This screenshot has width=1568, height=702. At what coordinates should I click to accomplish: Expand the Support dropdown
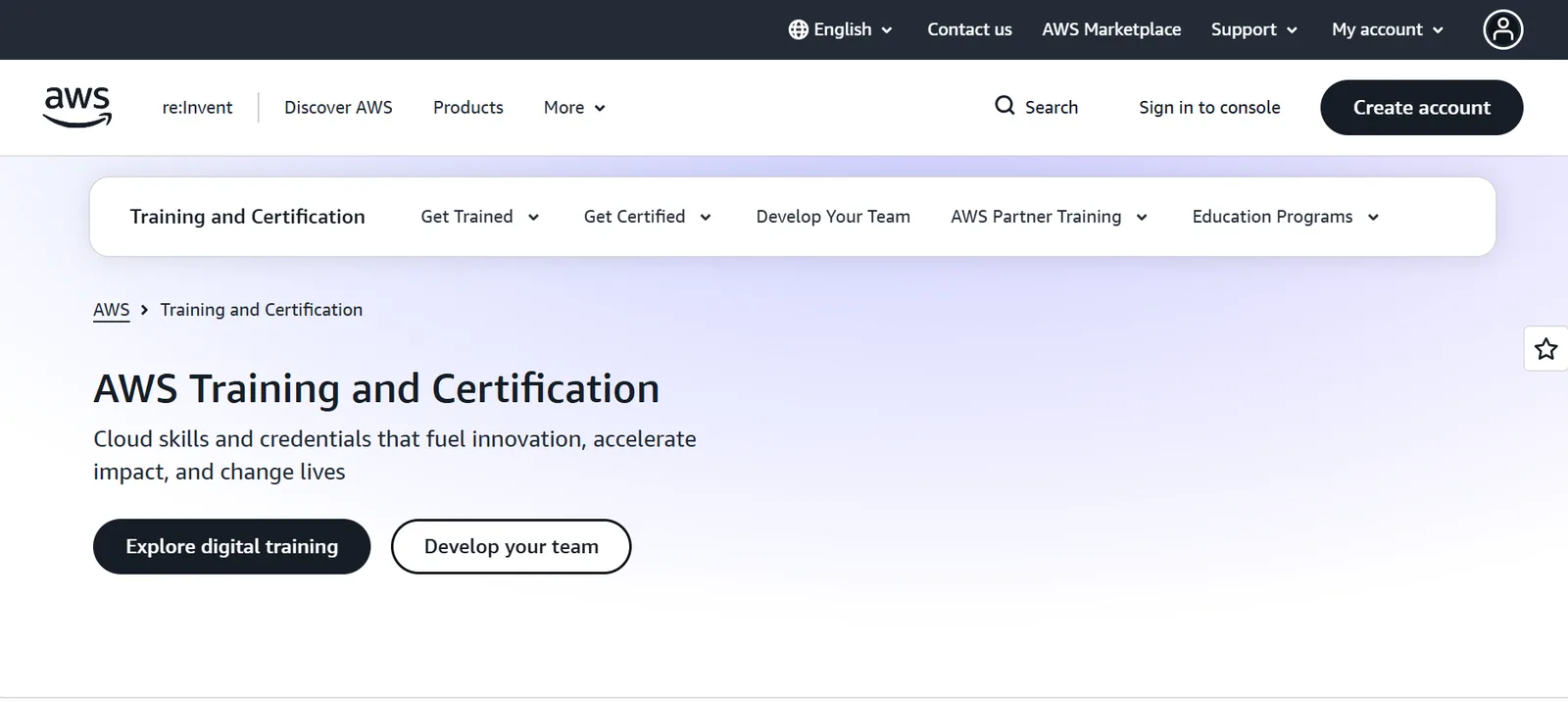point(1254,29)
